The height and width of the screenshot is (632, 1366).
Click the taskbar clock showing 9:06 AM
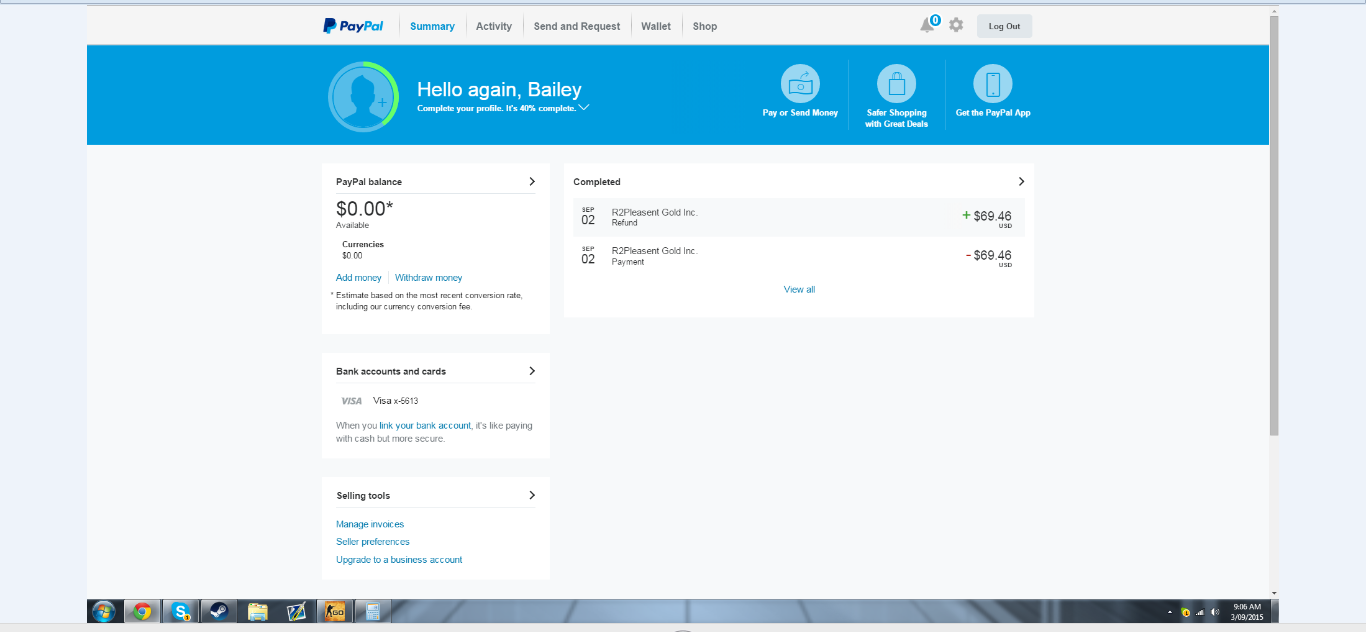1247,611
